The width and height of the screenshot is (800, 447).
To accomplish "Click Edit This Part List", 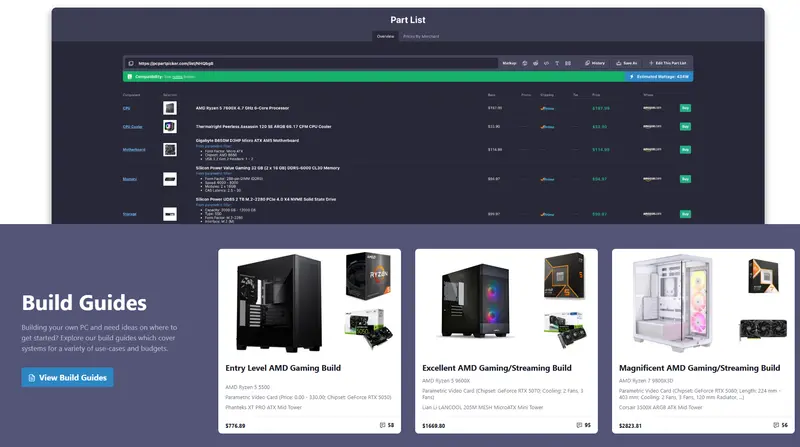I will (x=668, y=63).
